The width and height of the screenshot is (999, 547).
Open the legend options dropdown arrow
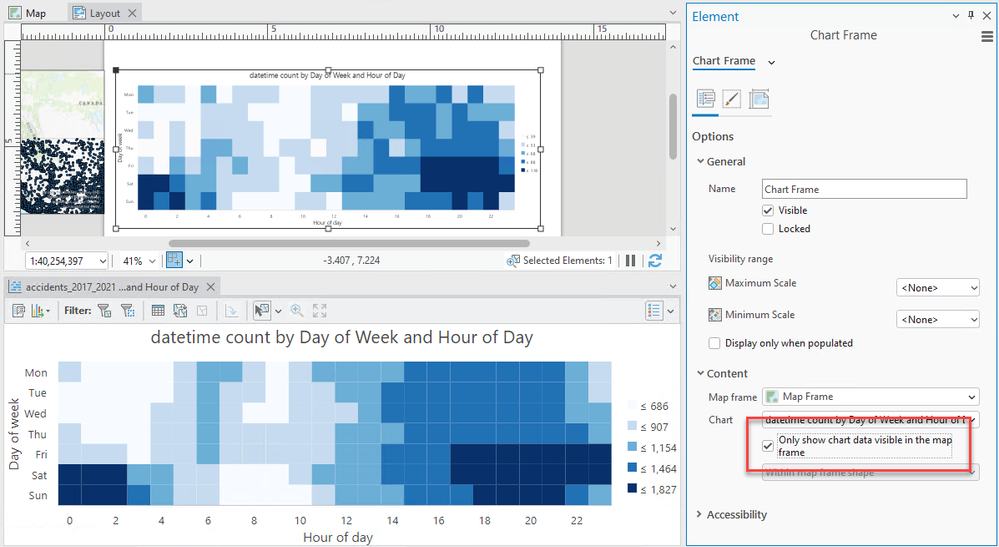[670, 311]
